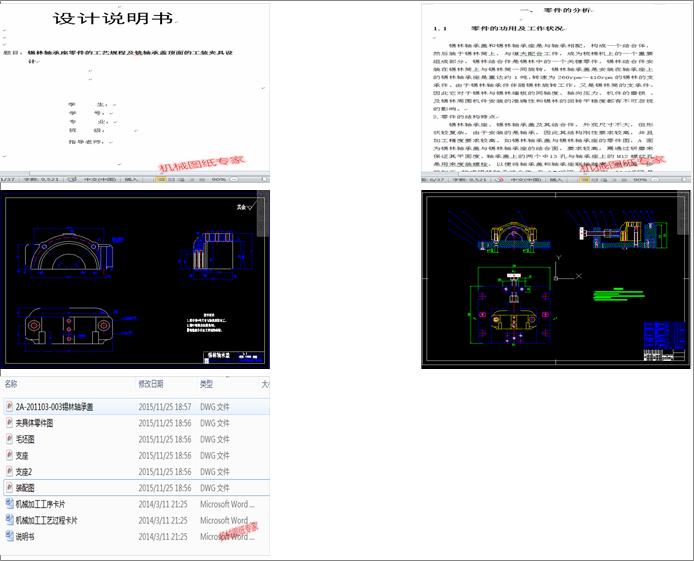Click the Word icon beside 机械加工工序卡片

(9, 503)
